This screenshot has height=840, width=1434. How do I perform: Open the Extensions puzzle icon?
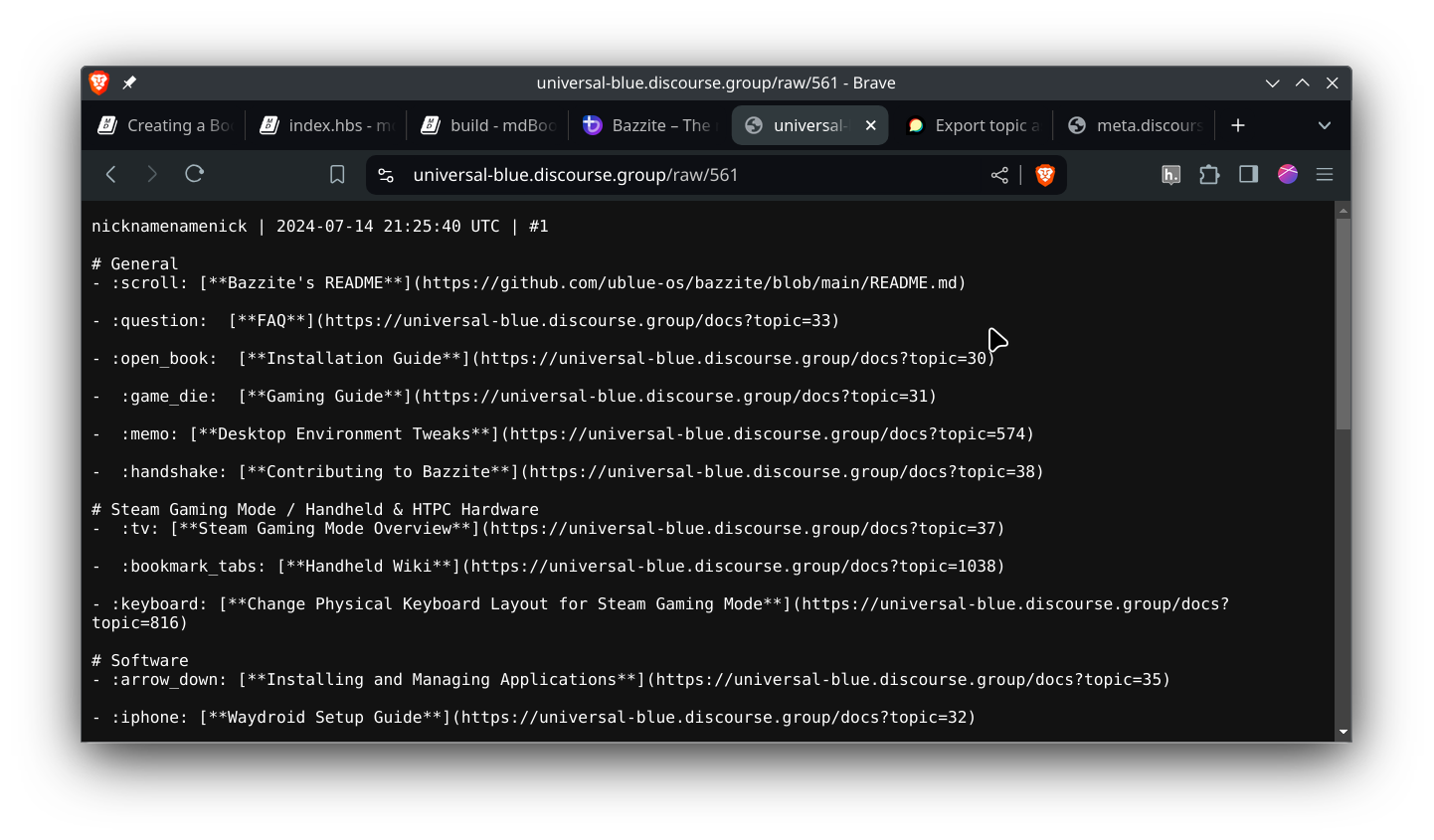(1209, 175)
